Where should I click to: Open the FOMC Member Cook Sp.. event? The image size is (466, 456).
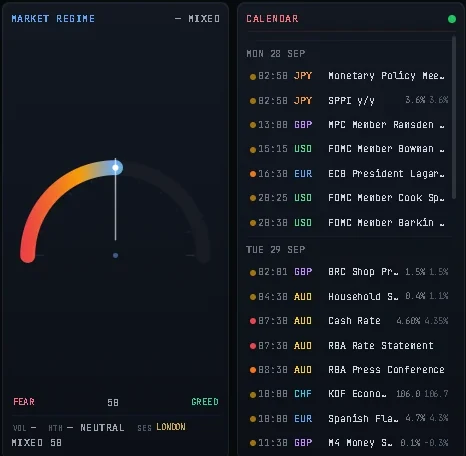[349, 198]
